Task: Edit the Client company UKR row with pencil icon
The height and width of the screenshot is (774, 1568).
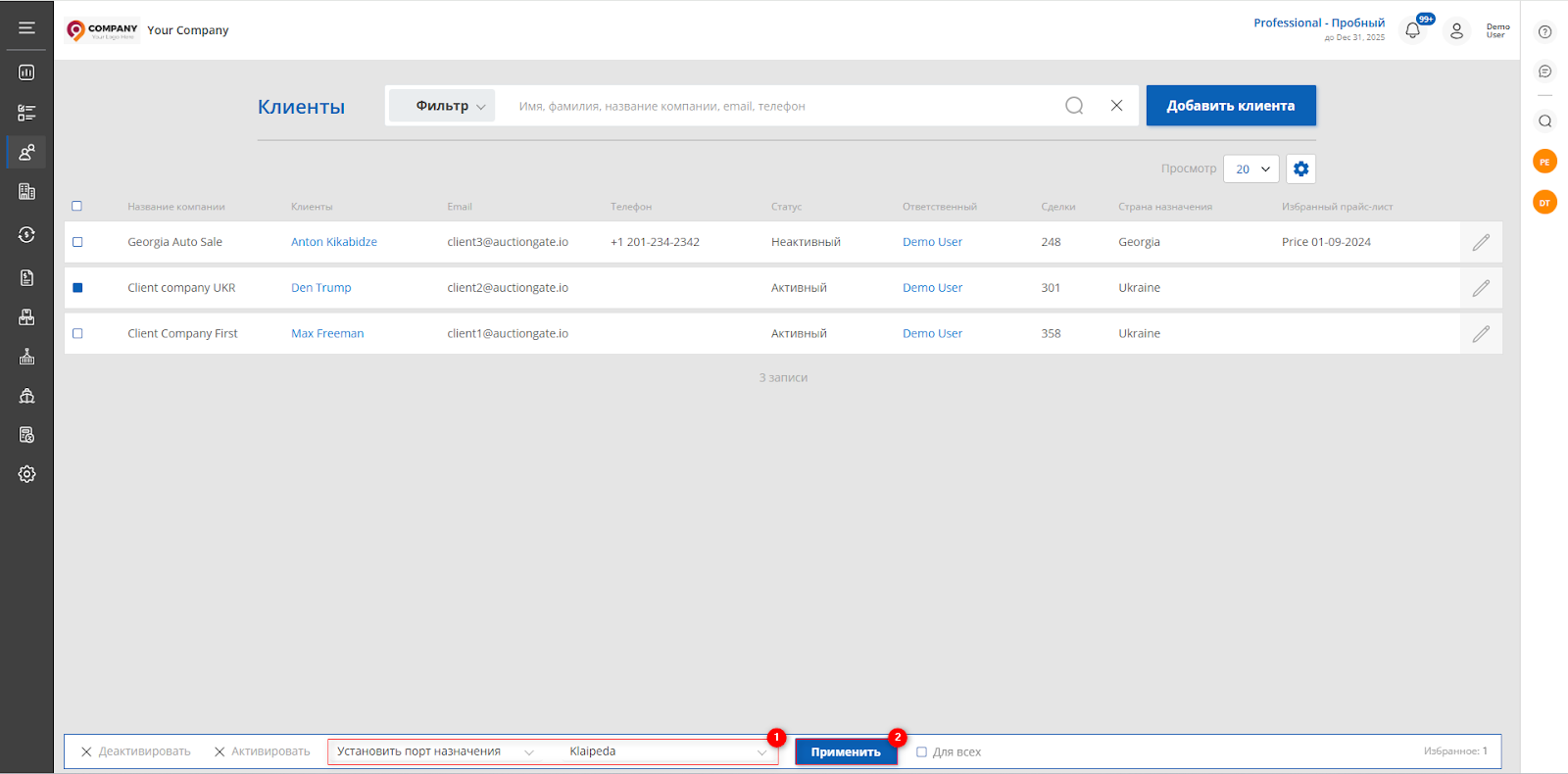Action: pyautogui.click(x=1481, y=288)
